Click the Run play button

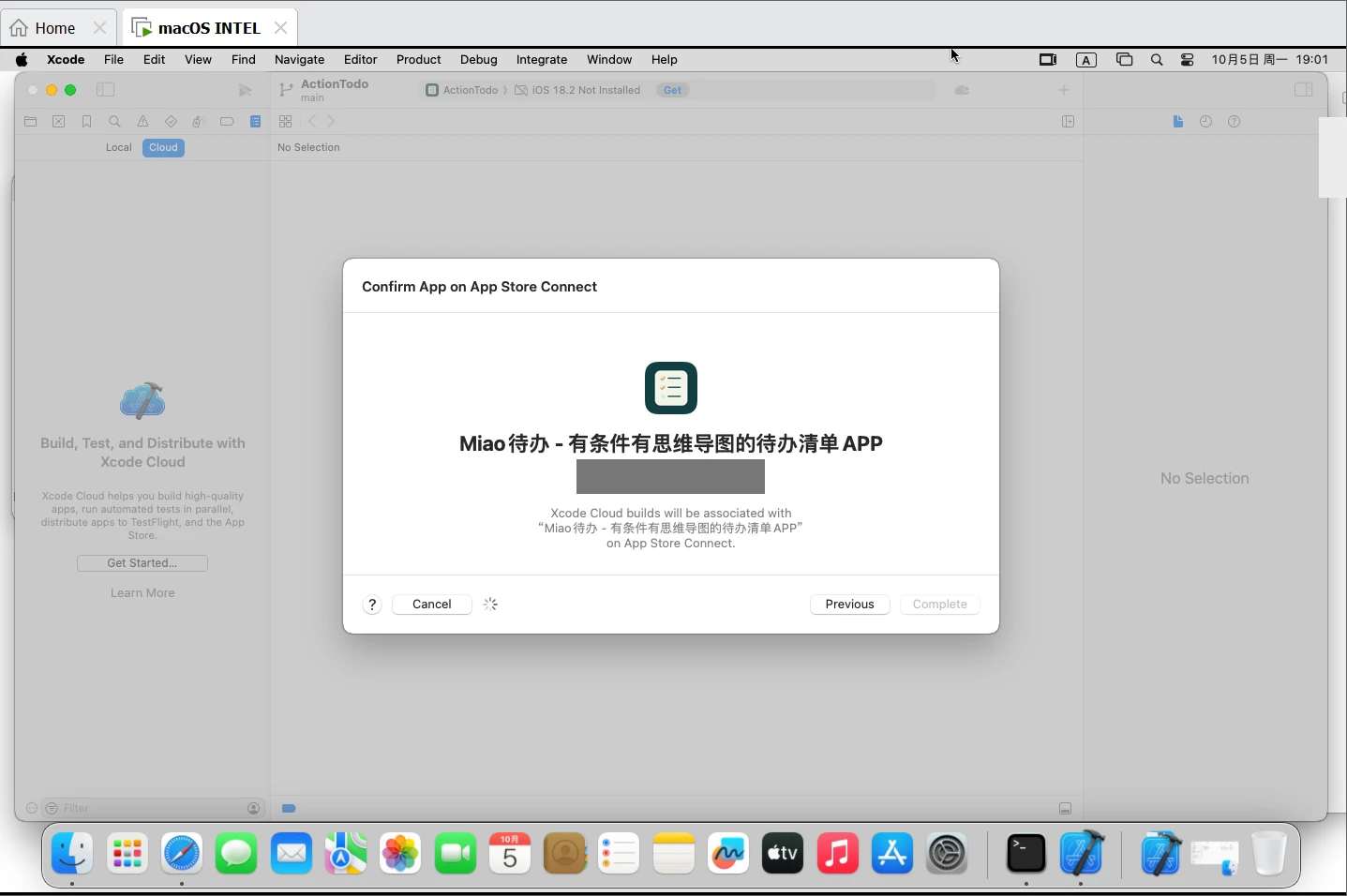(245, 90)
